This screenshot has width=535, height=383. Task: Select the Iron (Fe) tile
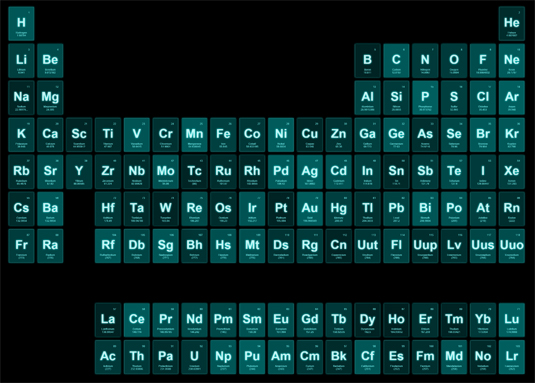point(223,135)
